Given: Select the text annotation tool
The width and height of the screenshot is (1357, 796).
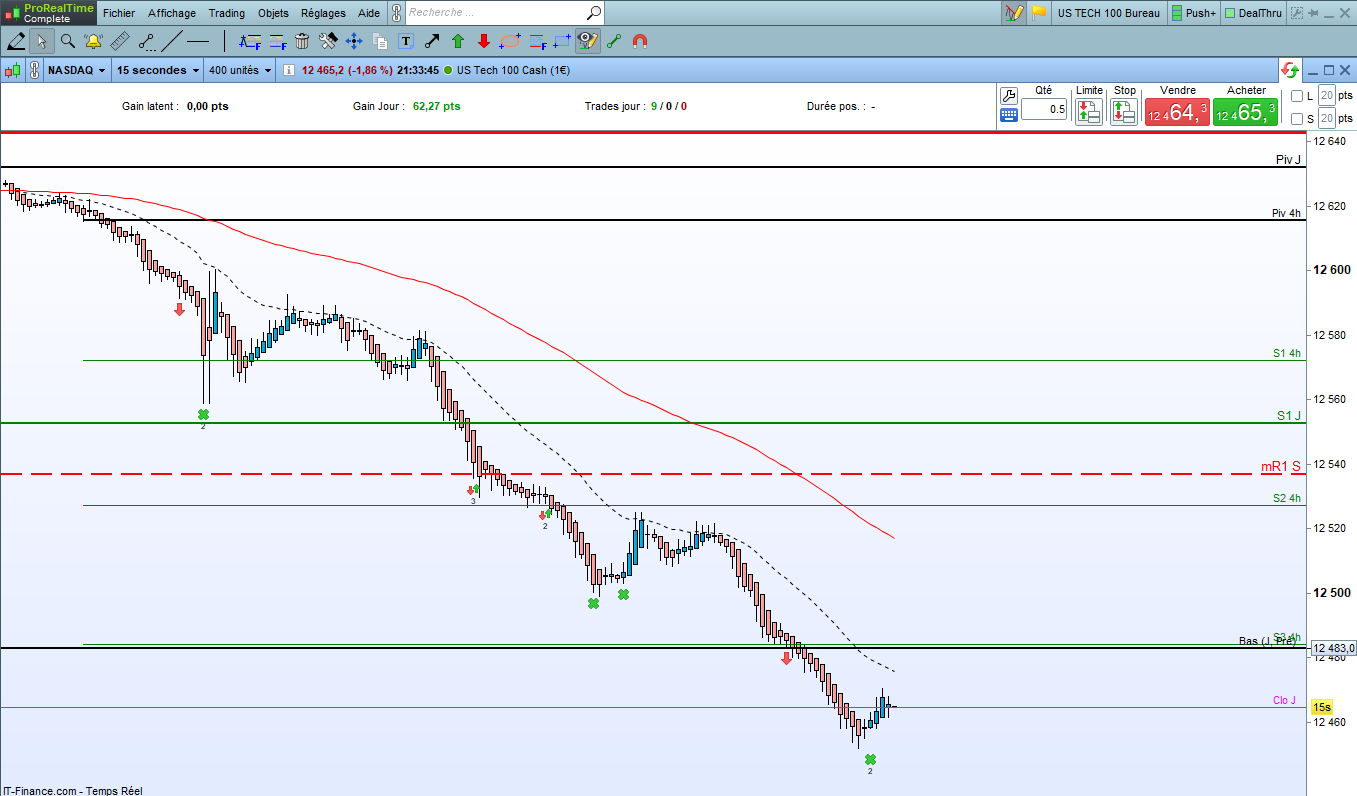Looking at the screenshot, I should pyautogui.click(x=406, y=41).
